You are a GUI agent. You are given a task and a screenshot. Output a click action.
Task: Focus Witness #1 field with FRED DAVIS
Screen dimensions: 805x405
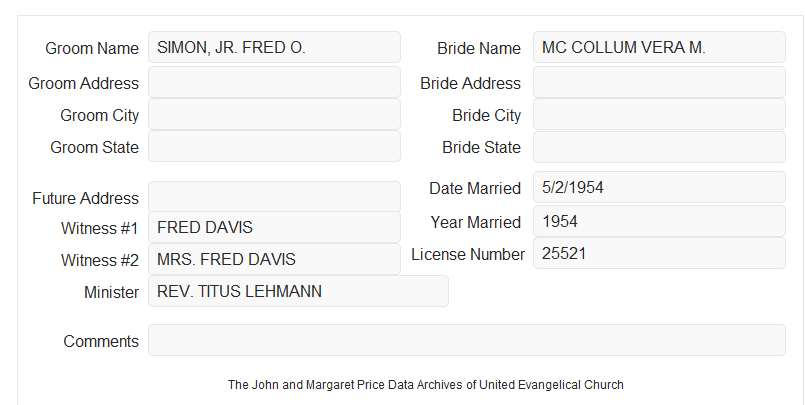[274, 227]
